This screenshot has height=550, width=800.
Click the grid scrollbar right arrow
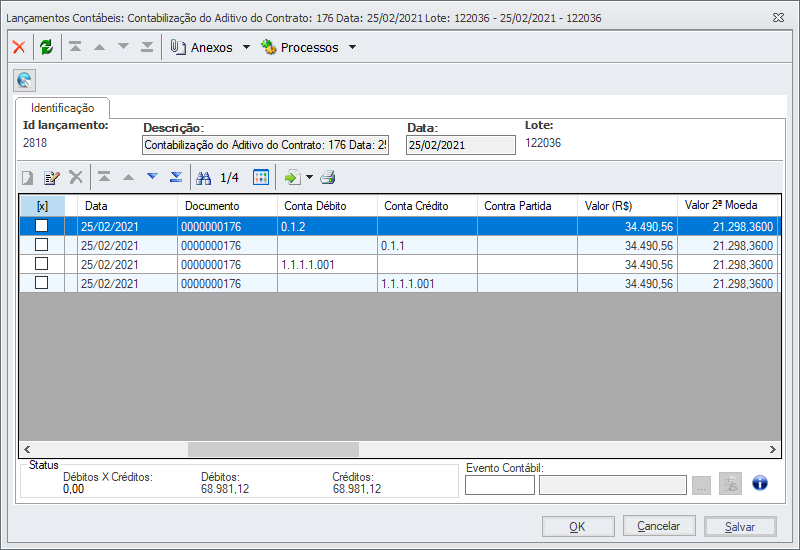[772, 449]
